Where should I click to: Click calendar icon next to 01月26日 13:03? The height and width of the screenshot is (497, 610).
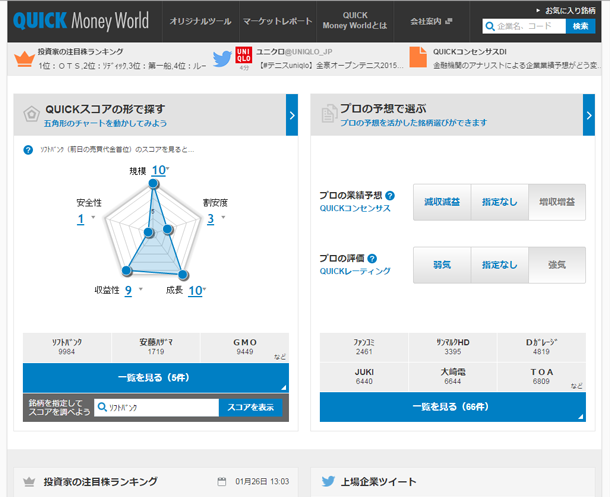pyautogui.click(x=222, y=481)
